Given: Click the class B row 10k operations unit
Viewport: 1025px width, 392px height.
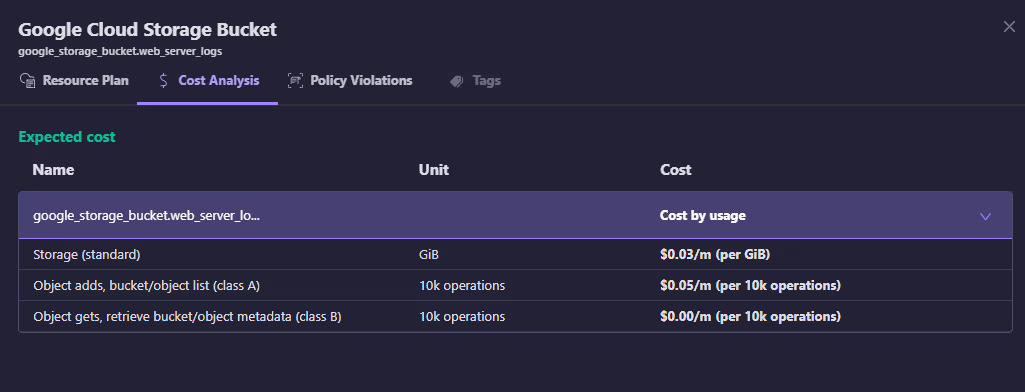Looking at the screenshot, I should click(462, 317).
